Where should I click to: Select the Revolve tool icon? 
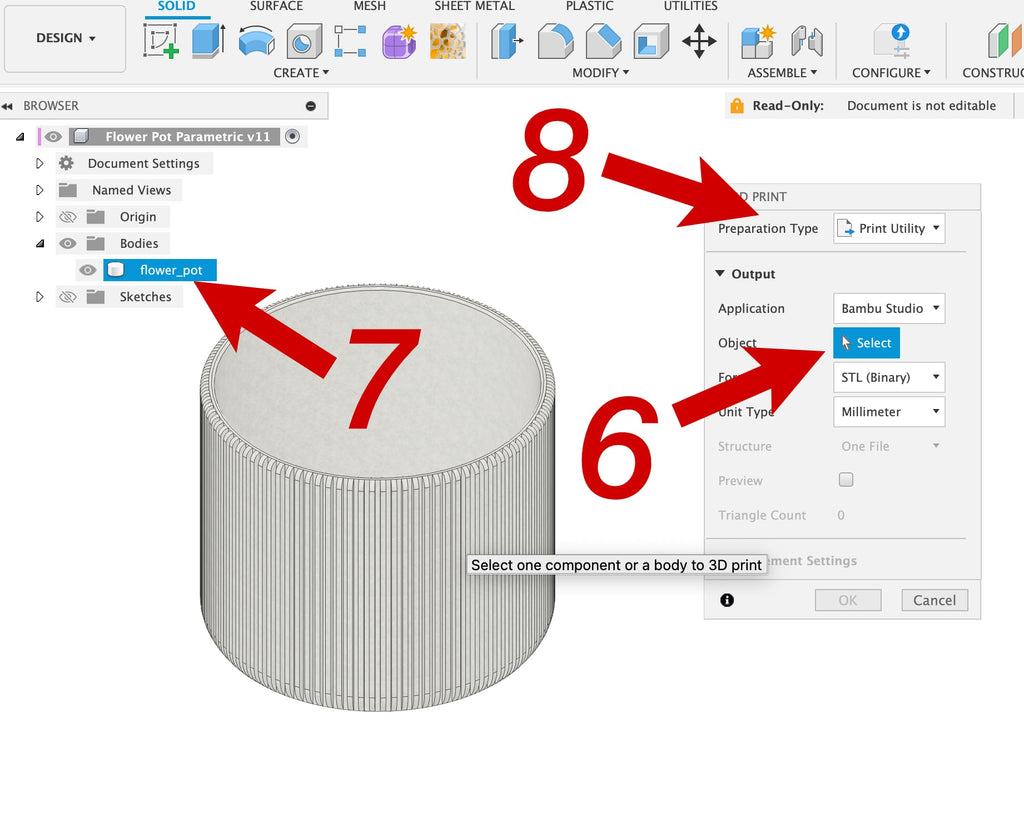click(256, 41)
